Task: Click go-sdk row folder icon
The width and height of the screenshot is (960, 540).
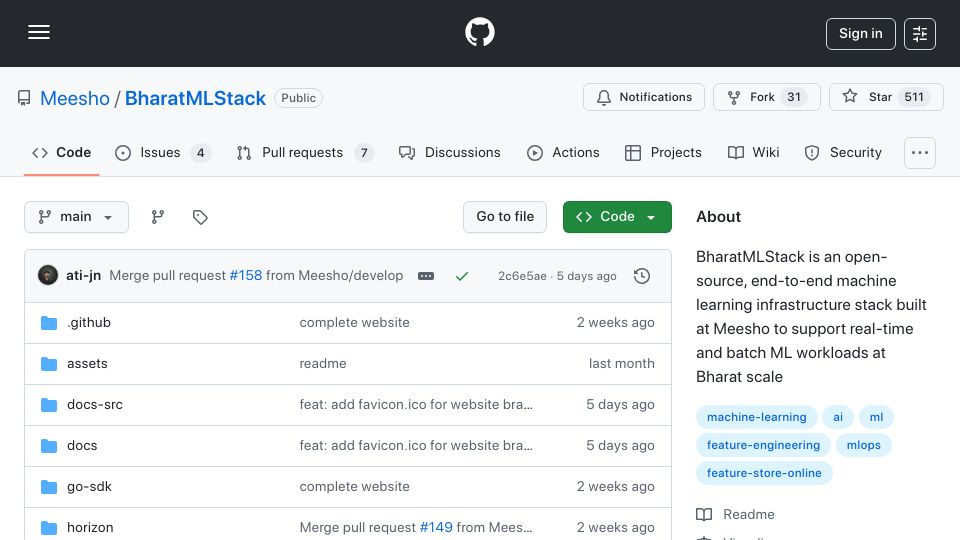Action: (x=49, y=487)
